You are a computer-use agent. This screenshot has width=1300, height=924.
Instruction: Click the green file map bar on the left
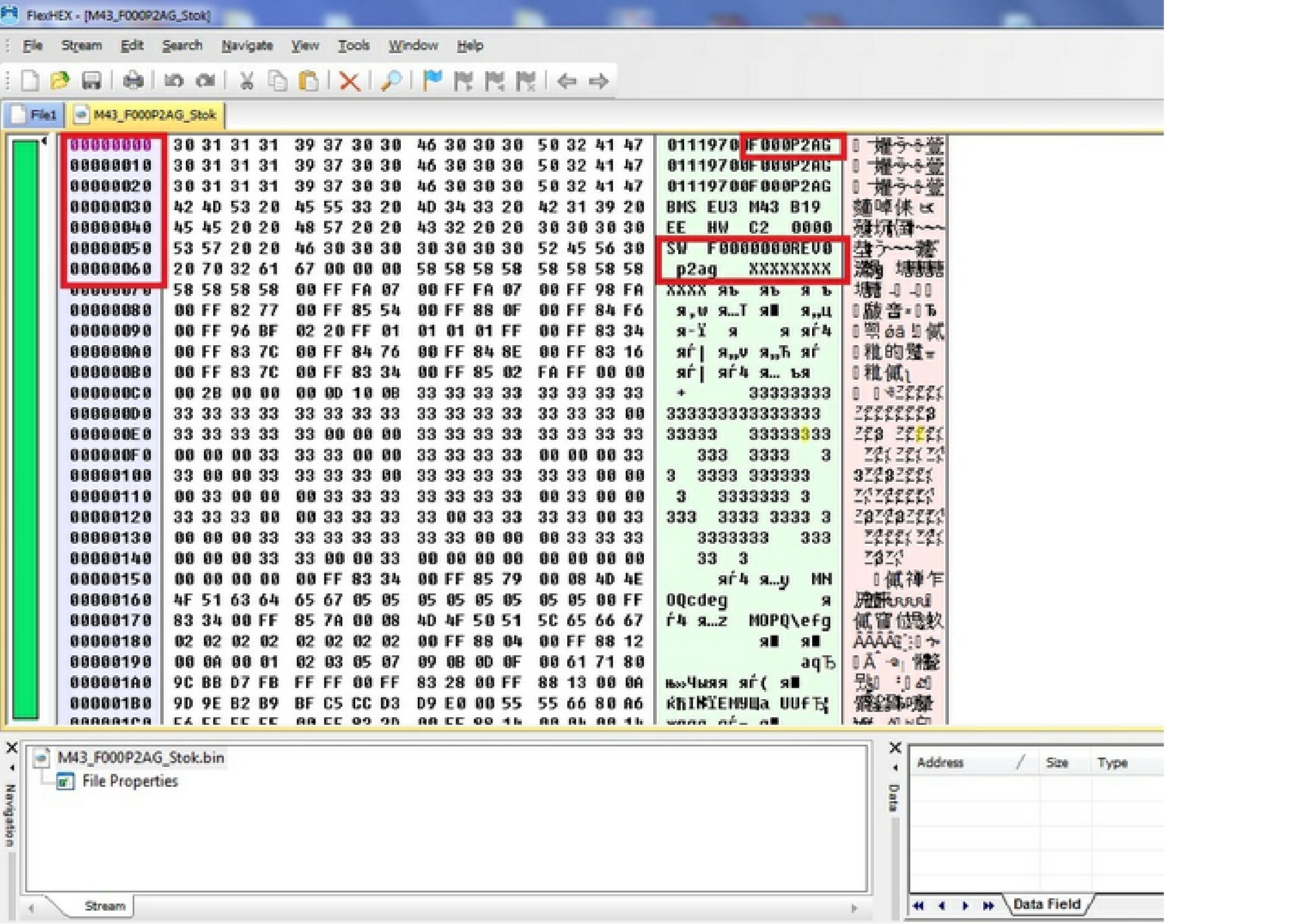click(26, 429)
